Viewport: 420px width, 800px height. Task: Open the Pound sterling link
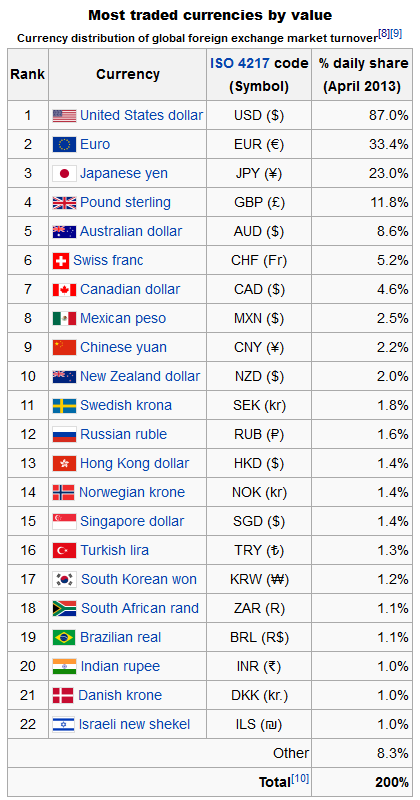pos(126,203)
